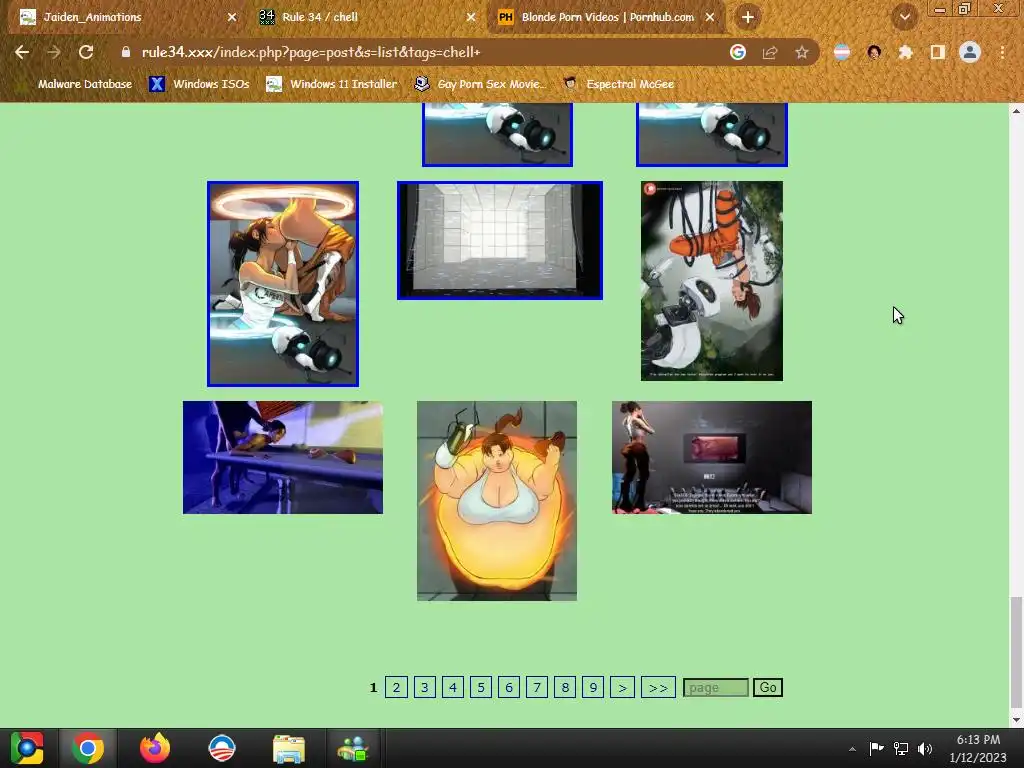Screen dimensions: 1024x768
Task: Go to results page 9
Action: point(593,688)
